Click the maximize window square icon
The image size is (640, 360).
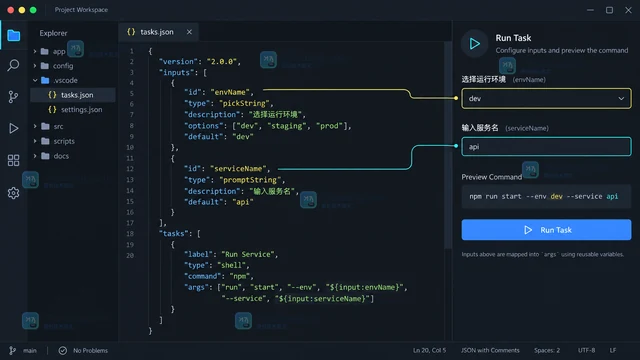point(609,10)
